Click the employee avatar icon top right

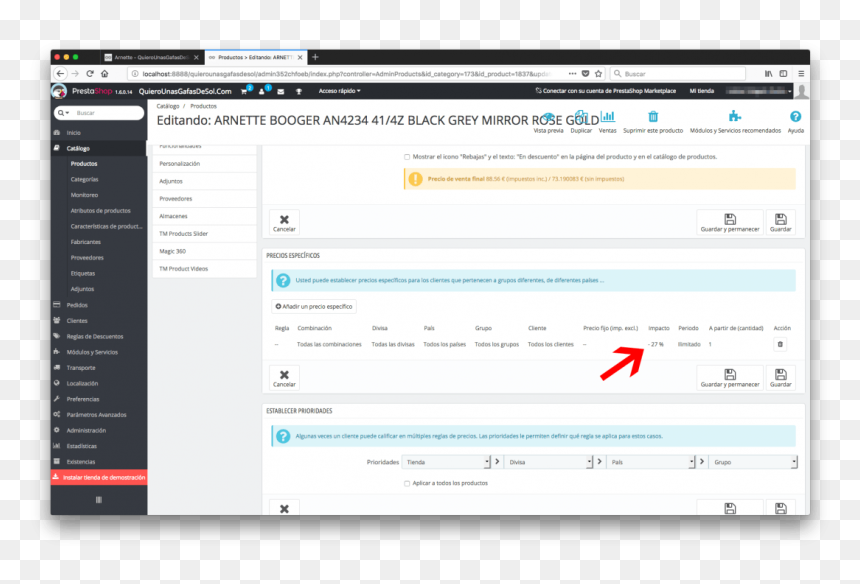point(801,92)
